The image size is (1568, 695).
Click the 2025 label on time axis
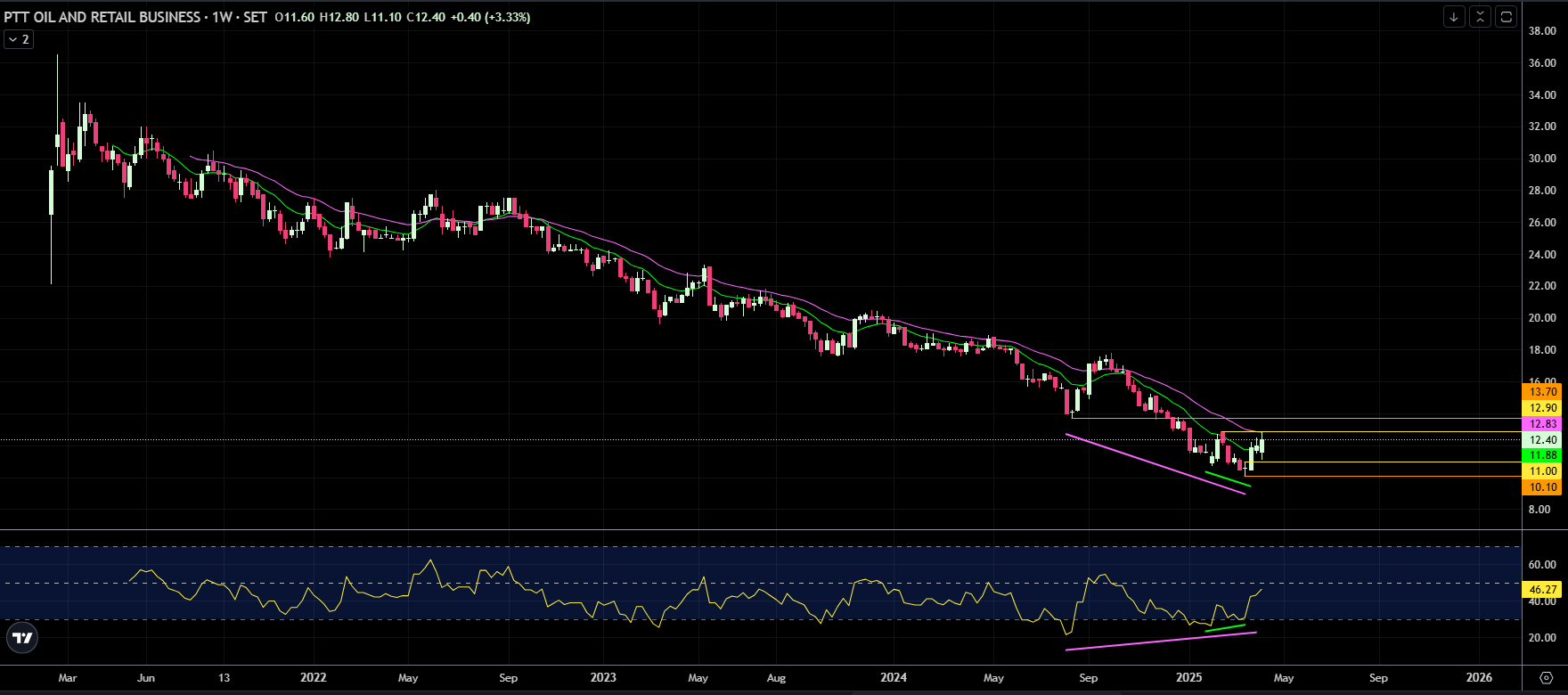pos(1188,677)
